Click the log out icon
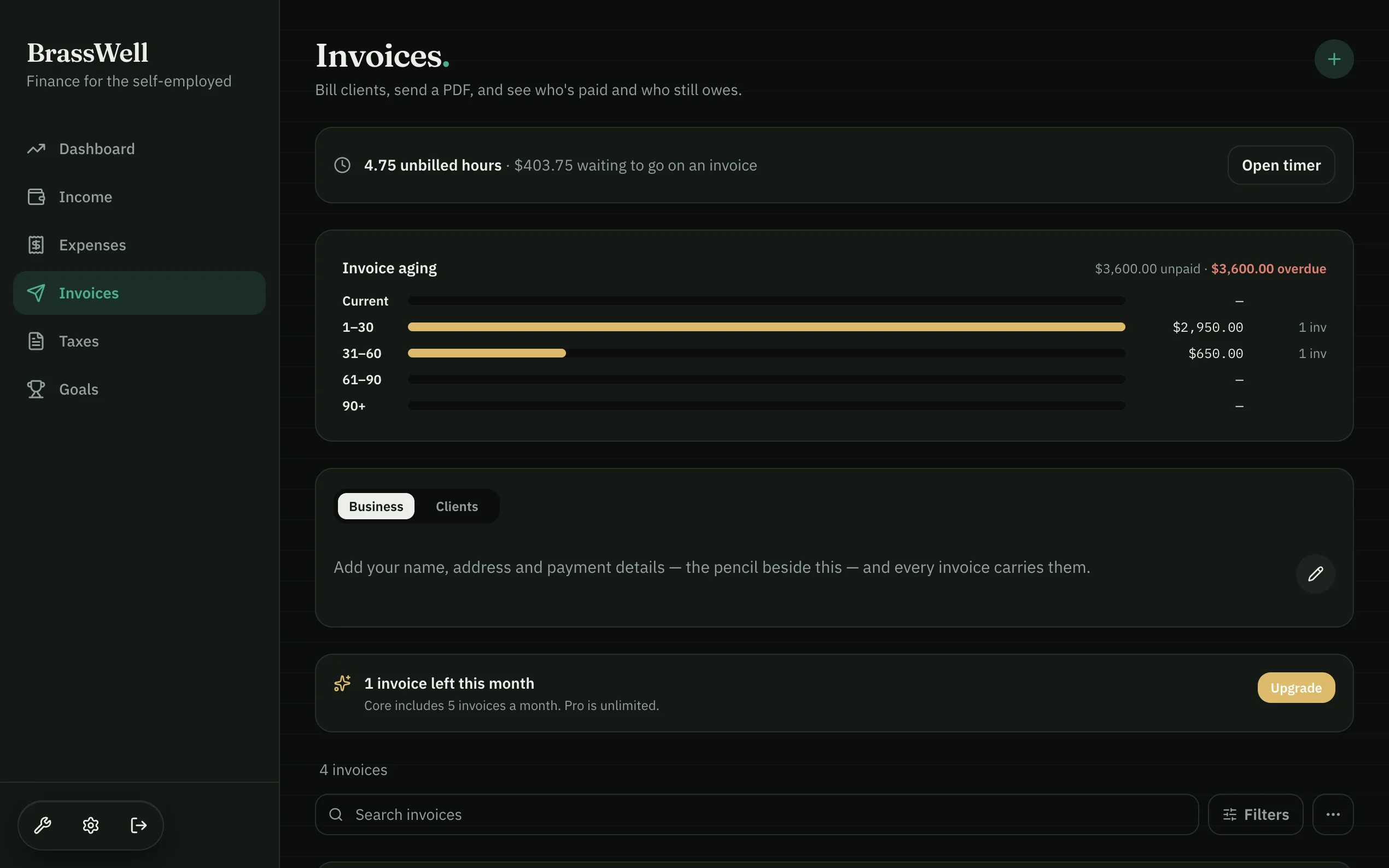Image resolution: width=1389 pixels, height=868 pixels. coord(138,825)
